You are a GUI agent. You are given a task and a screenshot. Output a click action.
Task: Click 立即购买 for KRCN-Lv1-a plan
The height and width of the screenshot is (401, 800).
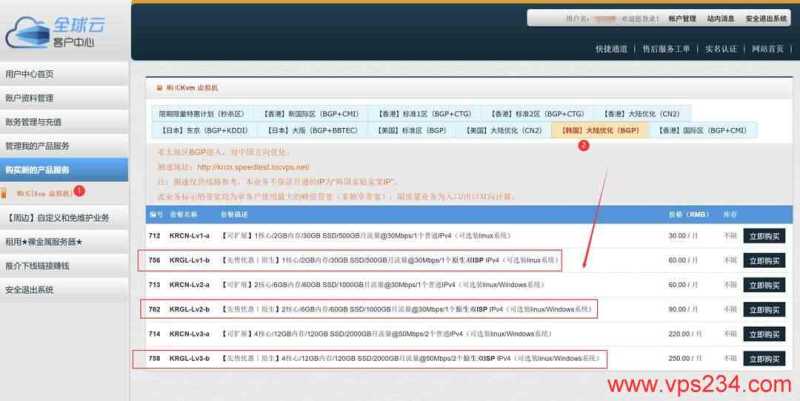point(765,236)
